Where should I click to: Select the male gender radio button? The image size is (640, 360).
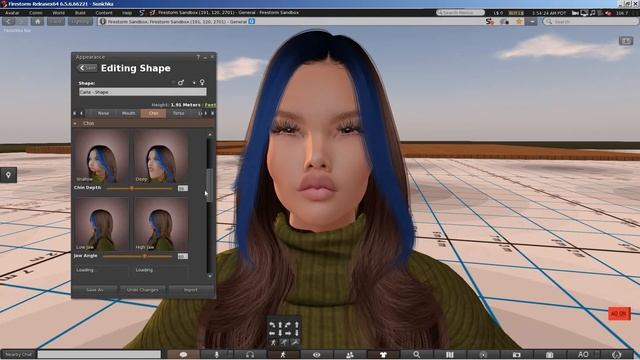pos(173,82)
